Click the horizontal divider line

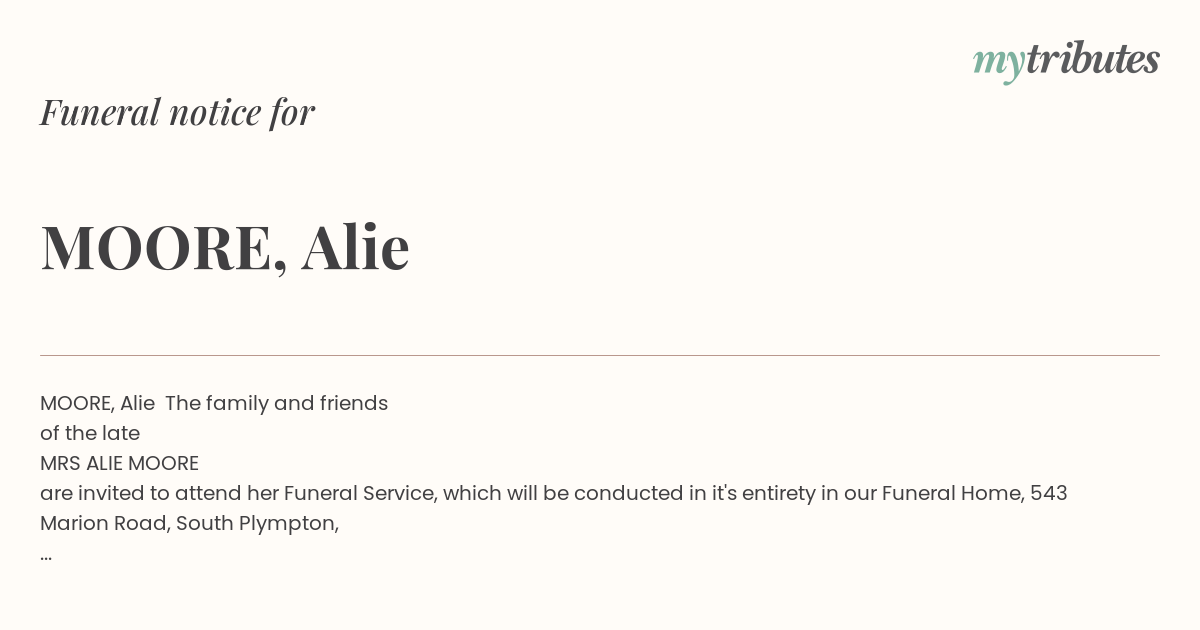(x=600, y=355)
